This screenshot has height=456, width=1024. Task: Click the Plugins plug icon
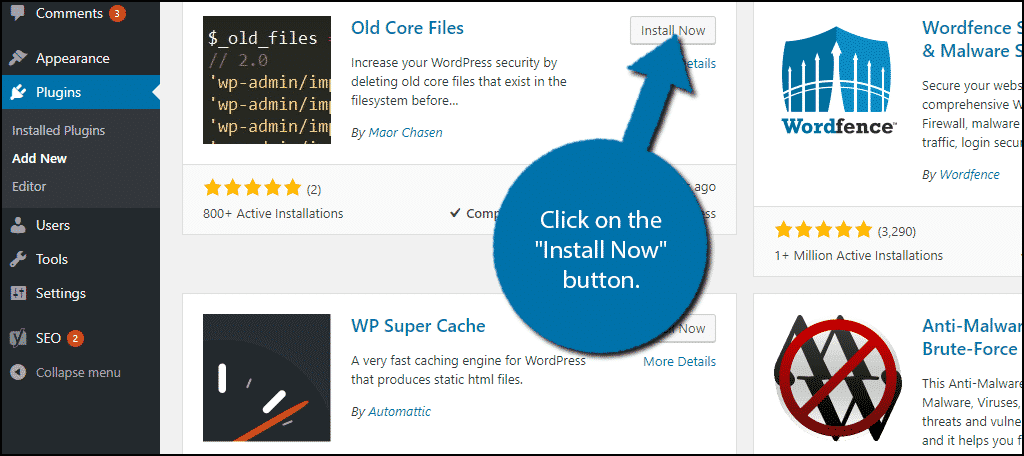coord(18,93)
